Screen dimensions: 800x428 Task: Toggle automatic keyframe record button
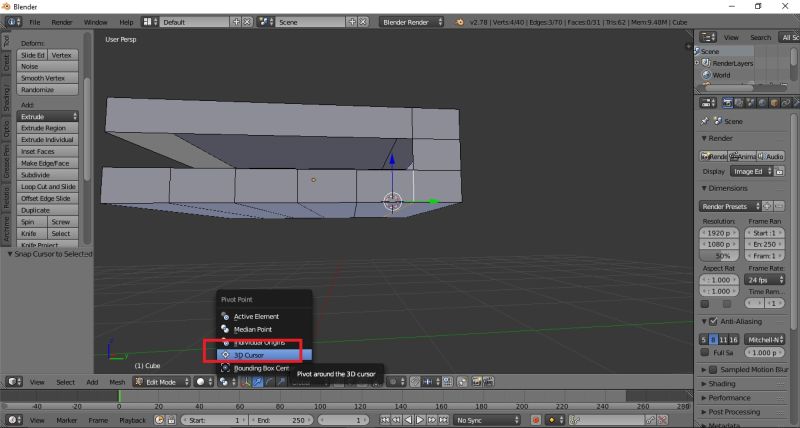(x=536, y=420)
